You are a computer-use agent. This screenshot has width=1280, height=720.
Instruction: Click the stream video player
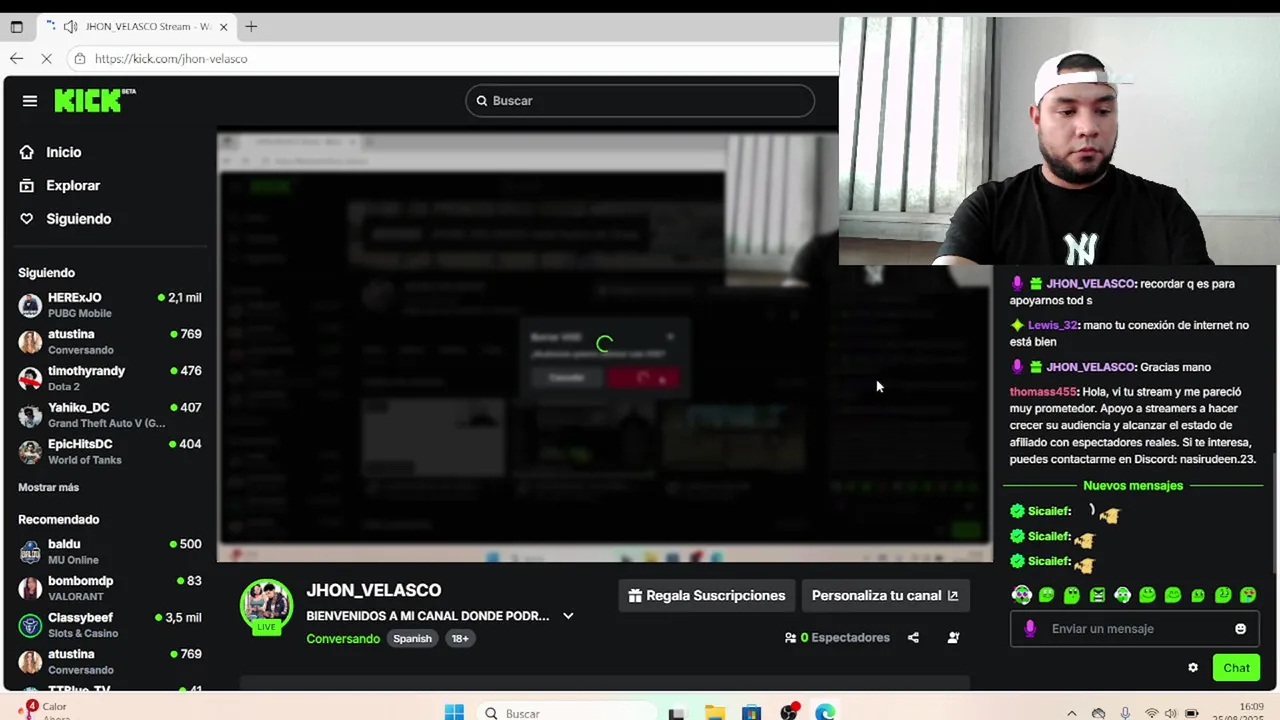pyautogui.click(x=605, y=345)
